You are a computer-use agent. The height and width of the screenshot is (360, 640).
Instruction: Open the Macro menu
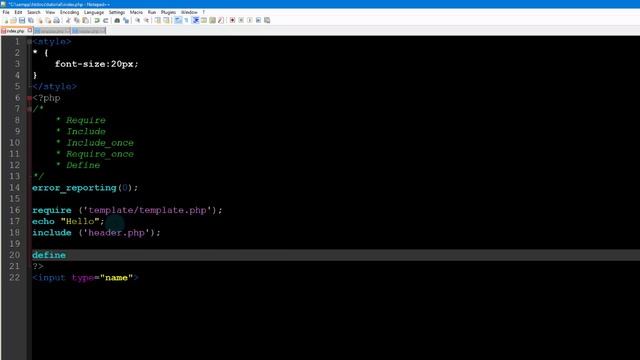pyautogui.click(x=136, y=12)
